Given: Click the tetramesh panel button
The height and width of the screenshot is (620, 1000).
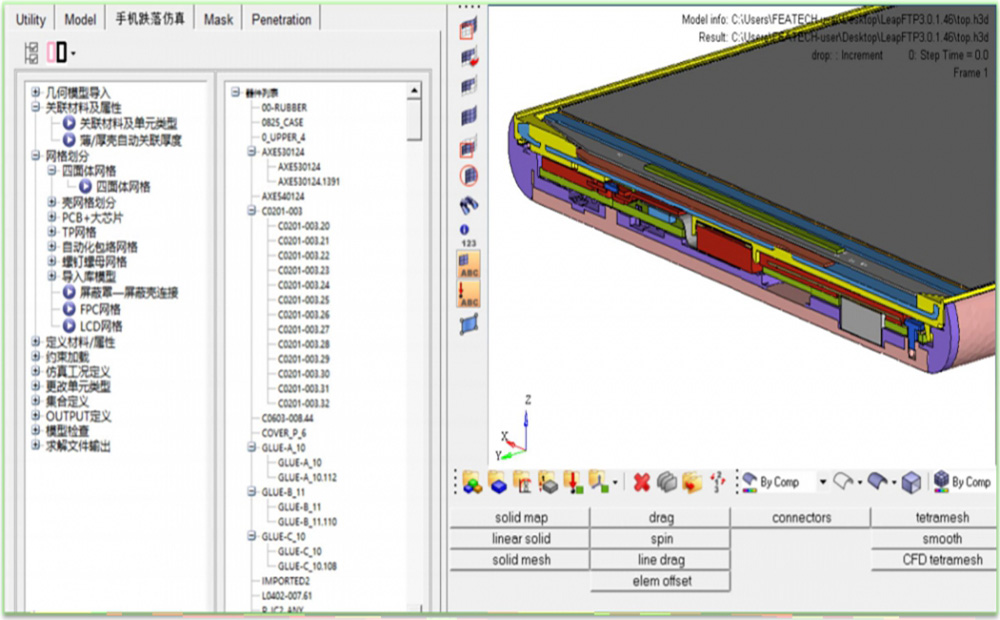Looking at the screenshot, I should pyautogui.click(x=942, y=518).
